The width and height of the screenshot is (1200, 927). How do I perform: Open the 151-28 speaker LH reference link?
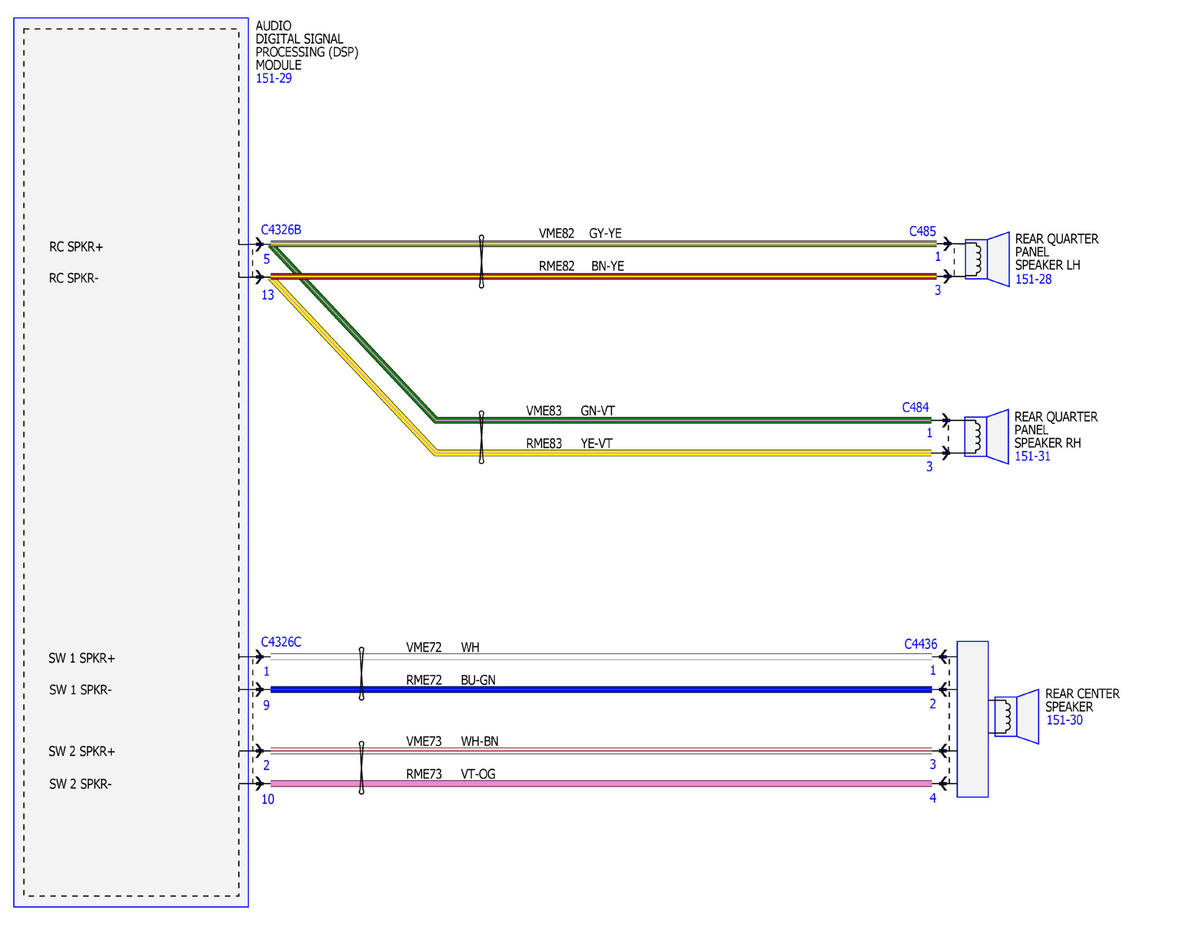click(1033, 279)
